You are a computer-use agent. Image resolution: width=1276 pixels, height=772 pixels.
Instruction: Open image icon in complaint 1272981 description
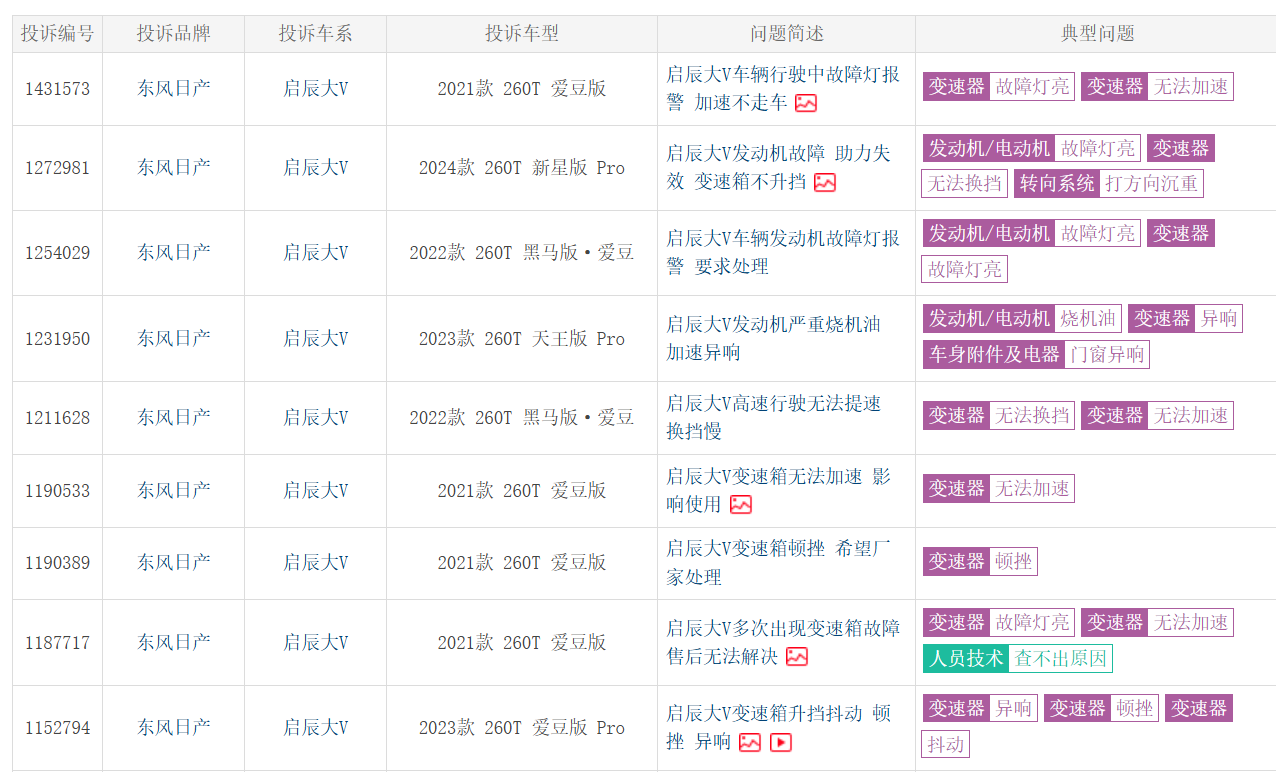click(x=825, y=182)
